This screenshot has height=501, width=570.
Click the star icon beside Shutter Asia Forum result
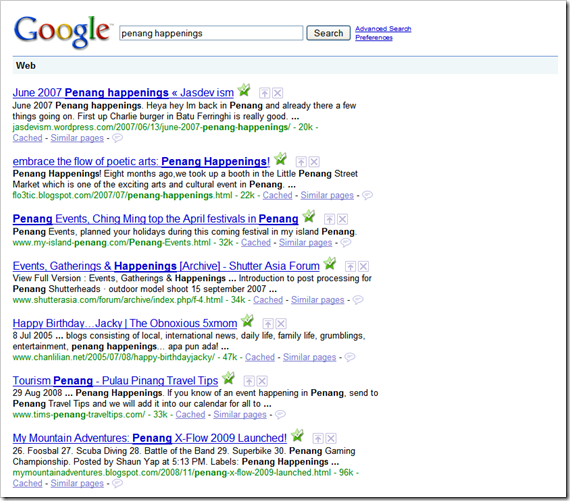coord(329,263)
